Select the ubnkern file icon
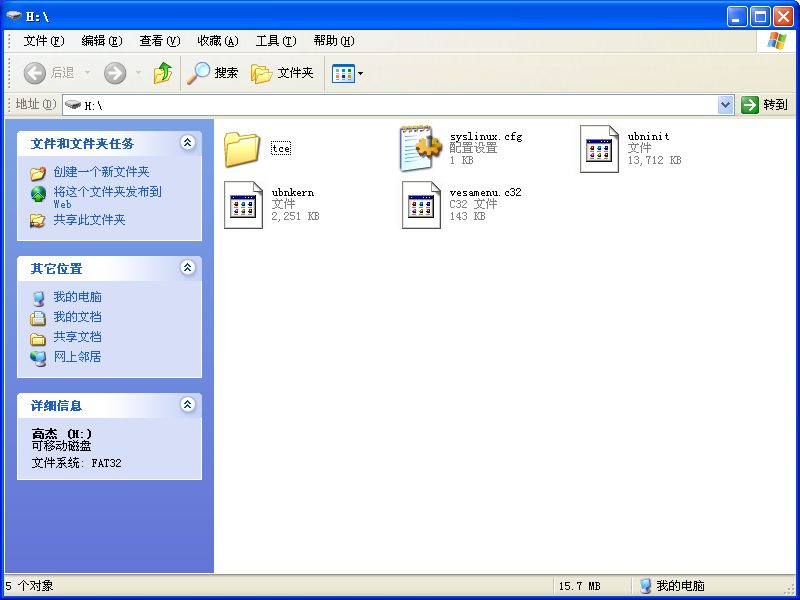This screenshot has height=600, width=800. pyautogui.click(x=243, y=204)
